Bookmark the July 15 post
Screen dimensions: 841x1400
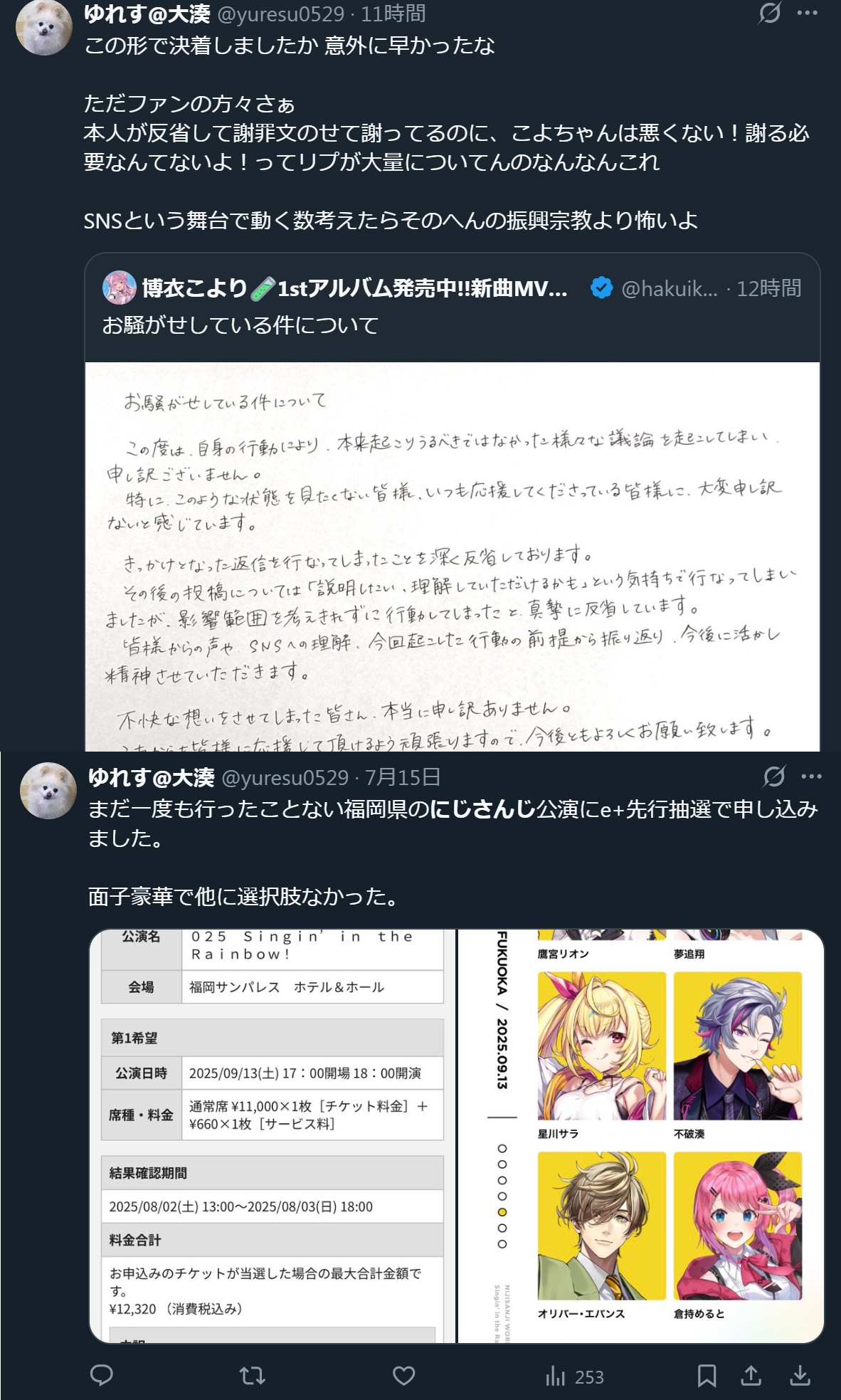tap(707, 1375)
